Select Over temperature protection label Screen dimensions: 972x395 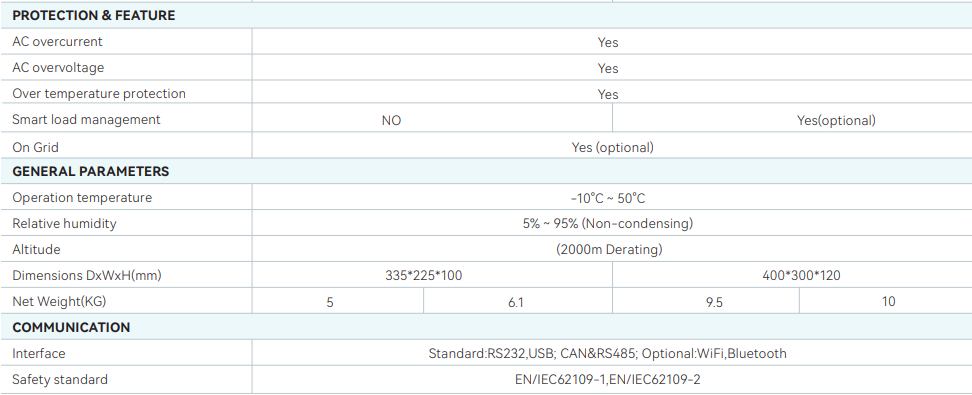pos(99,94)
